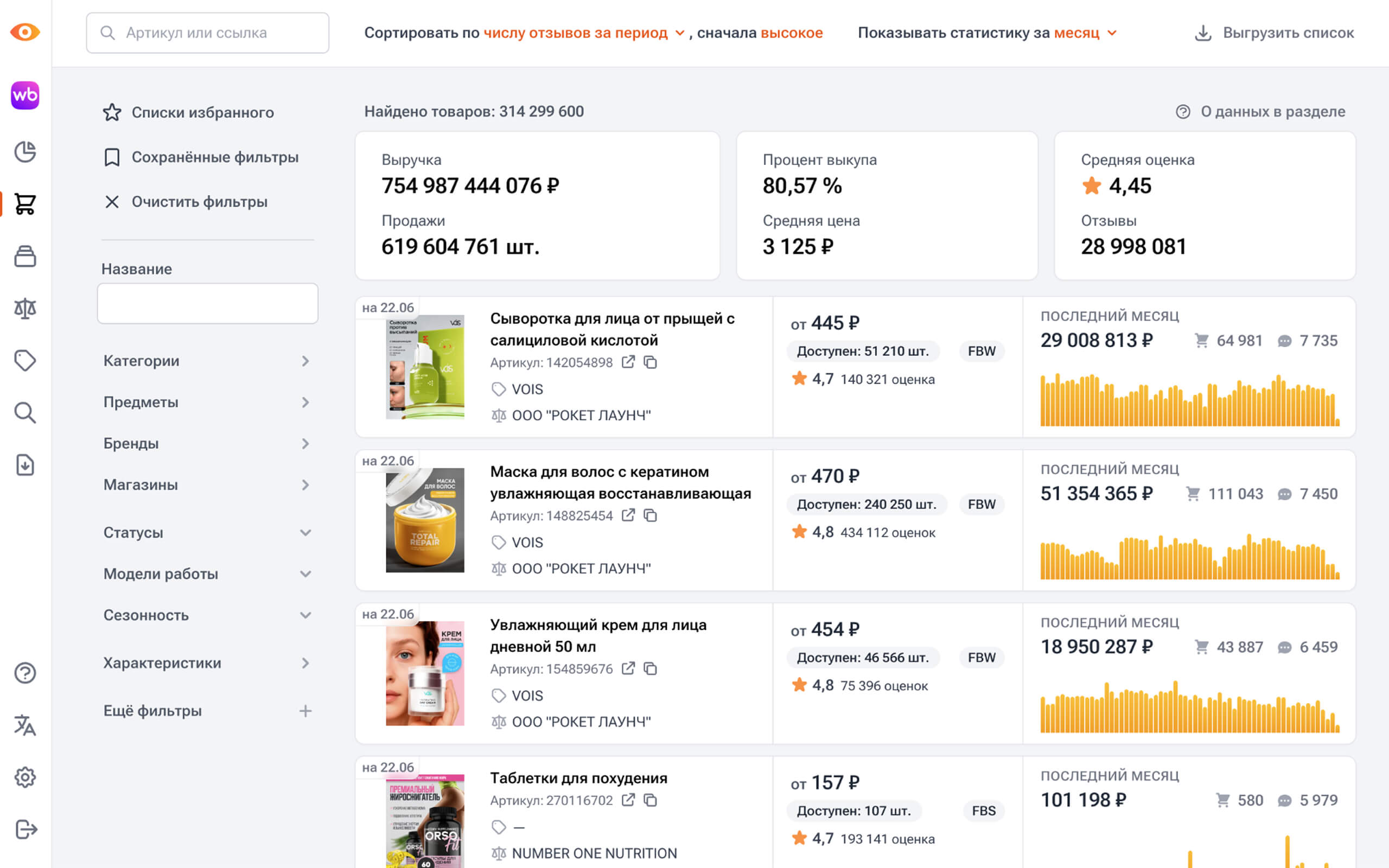Open the pie chart analytics sidebar icon
The height and width of the screenshot is (868, 1389).
(24, 151)
